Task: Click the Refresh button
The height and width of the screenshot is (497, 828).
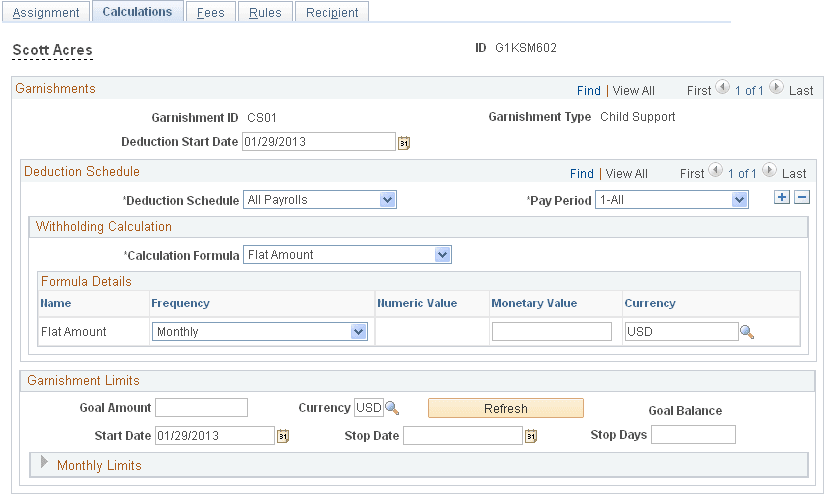Action: [505, 408]
